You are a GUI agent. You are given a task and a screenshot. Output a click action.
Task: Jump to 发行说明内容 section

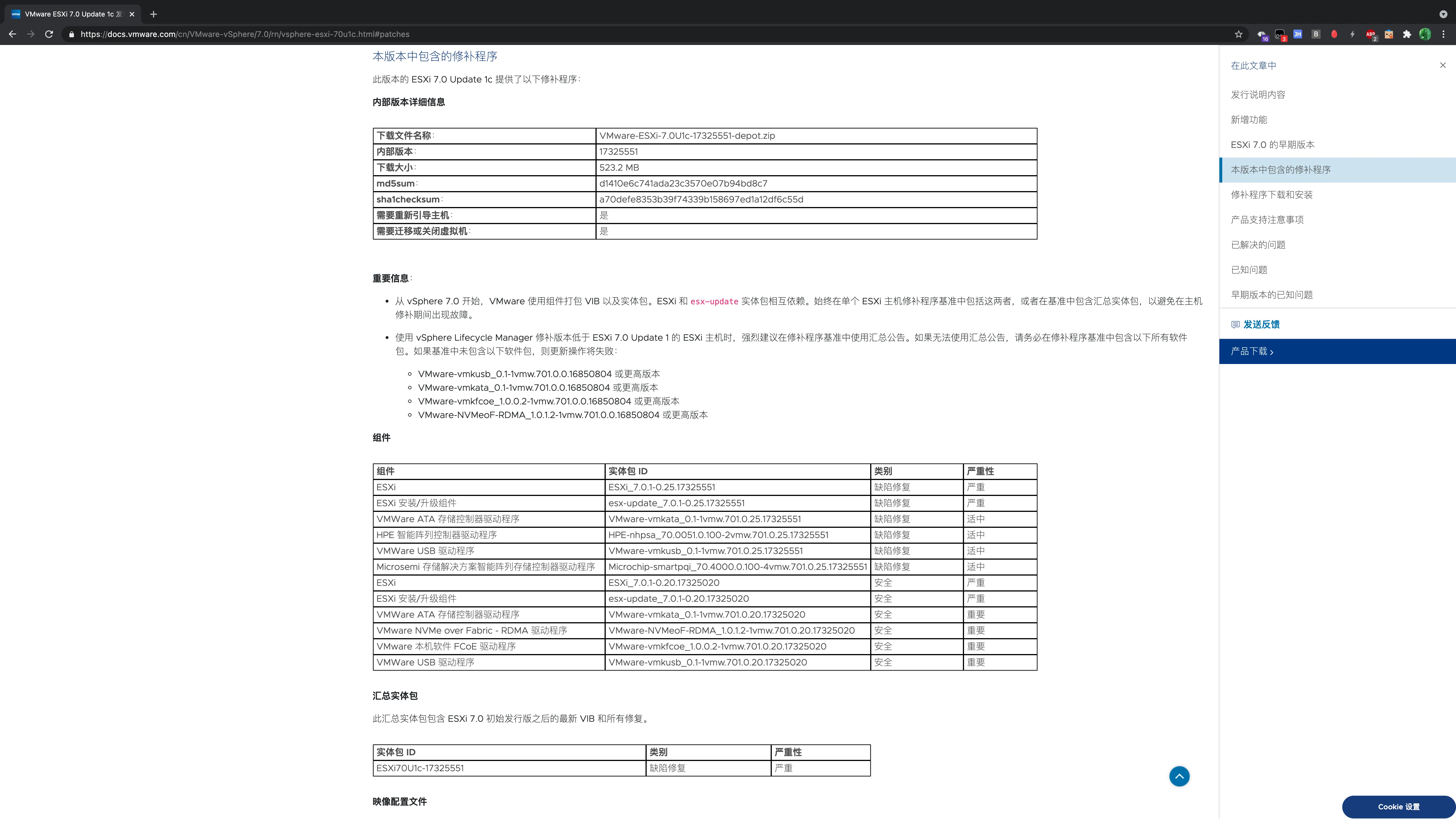(1258, 94)
